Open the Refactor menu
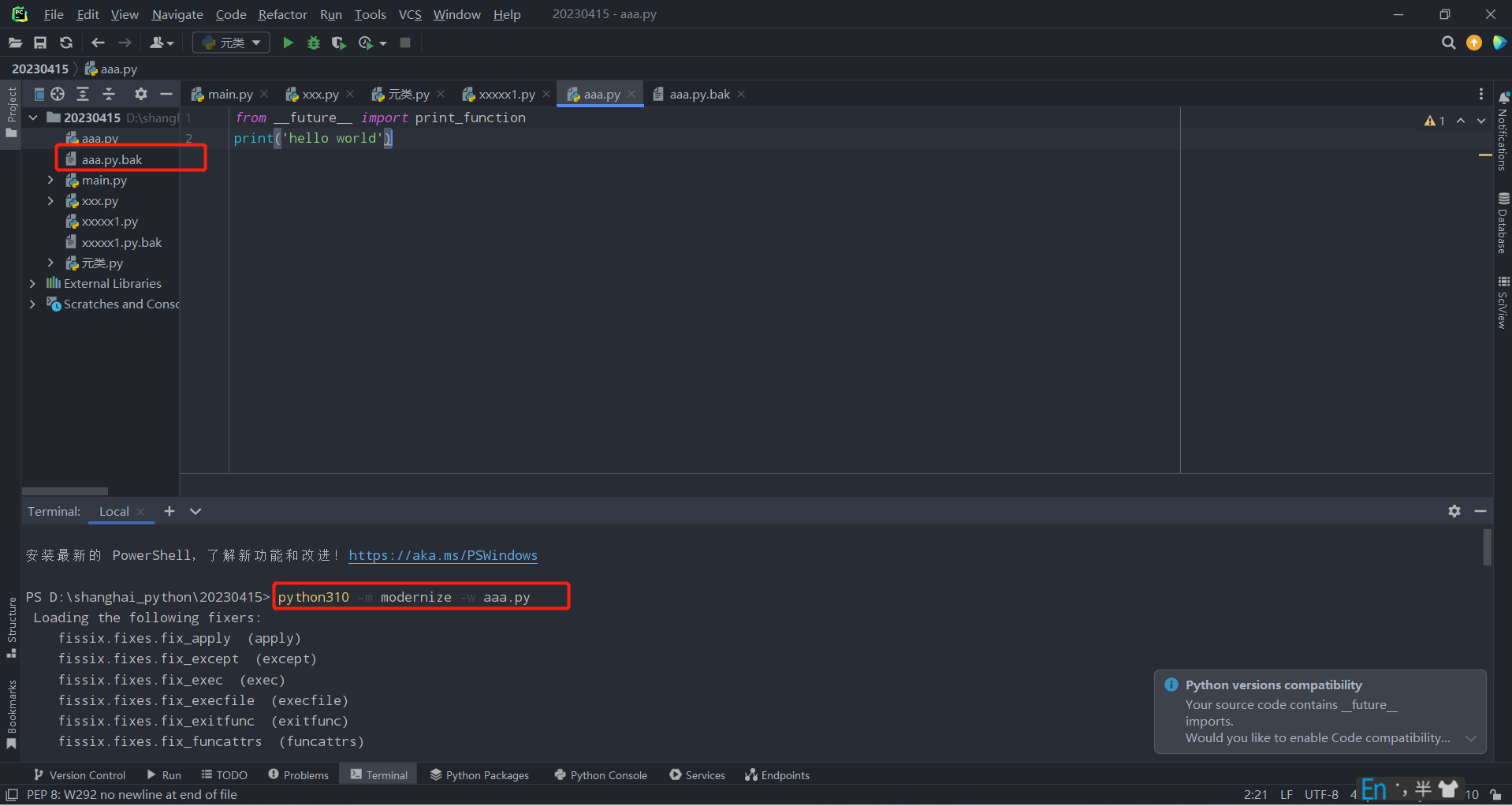The image size is (1512, 806). point(282,14)
